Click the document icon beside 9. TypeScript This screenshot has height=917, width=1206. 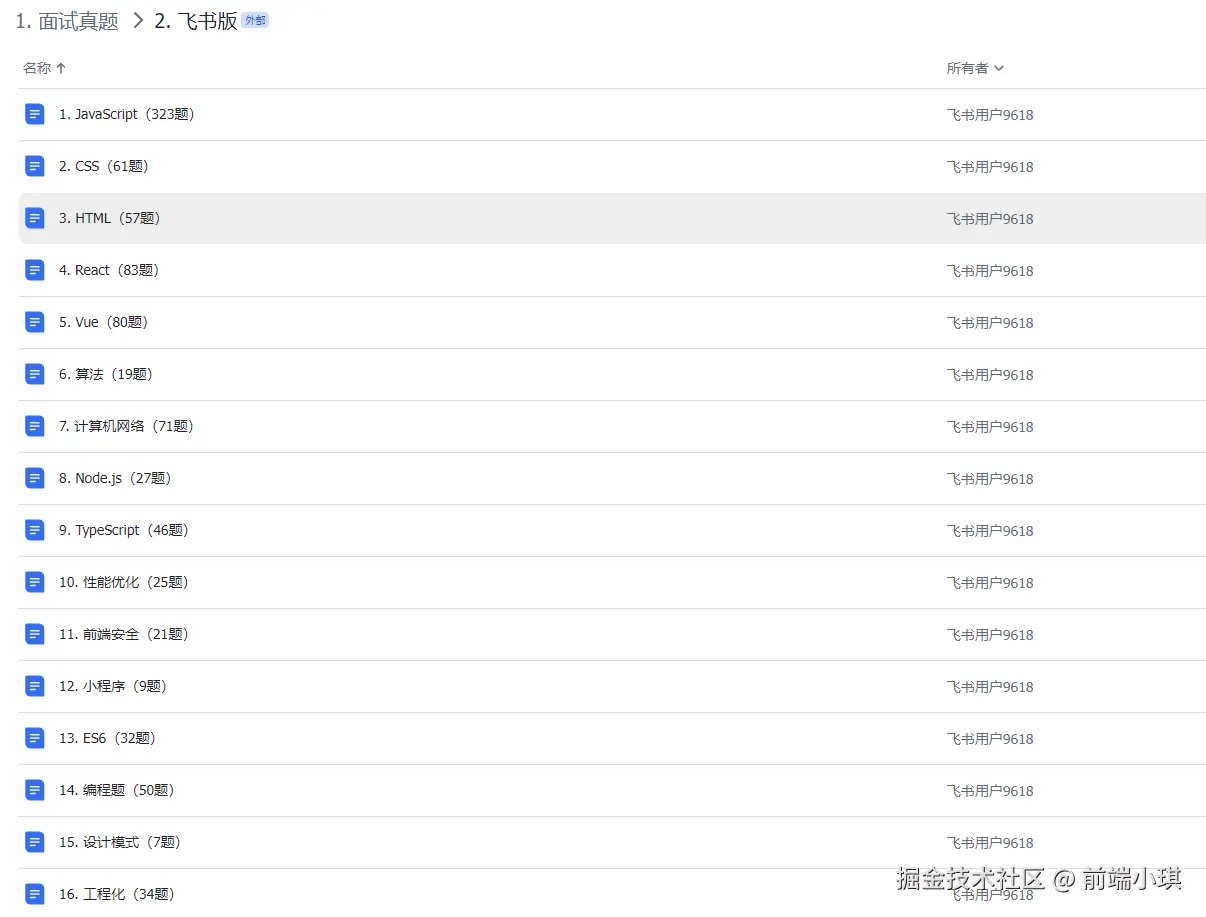pyautogui.click(x=35, y=529)
